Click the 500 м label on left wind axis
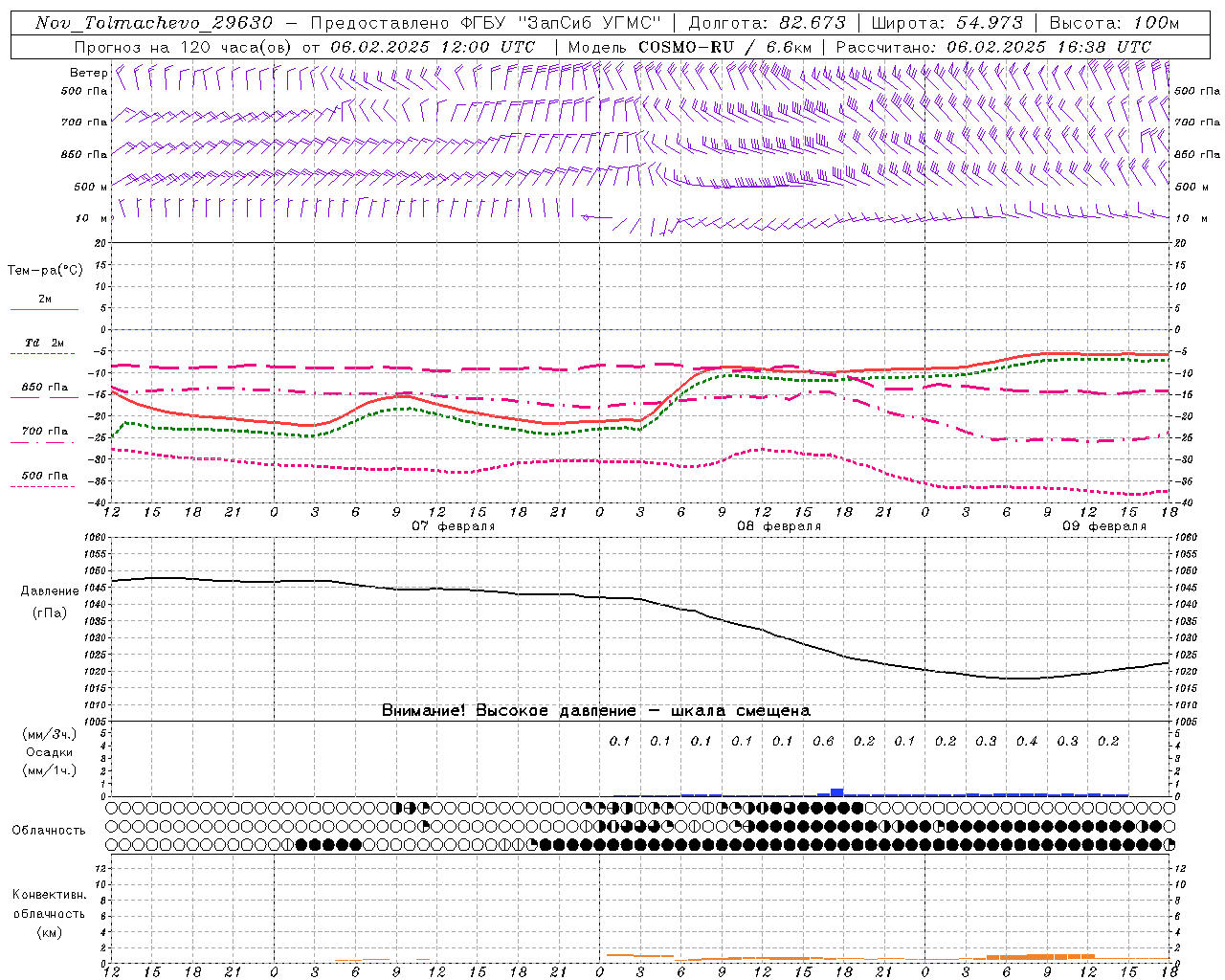This screenshot has height=980, width=1225. pos(91,188)
